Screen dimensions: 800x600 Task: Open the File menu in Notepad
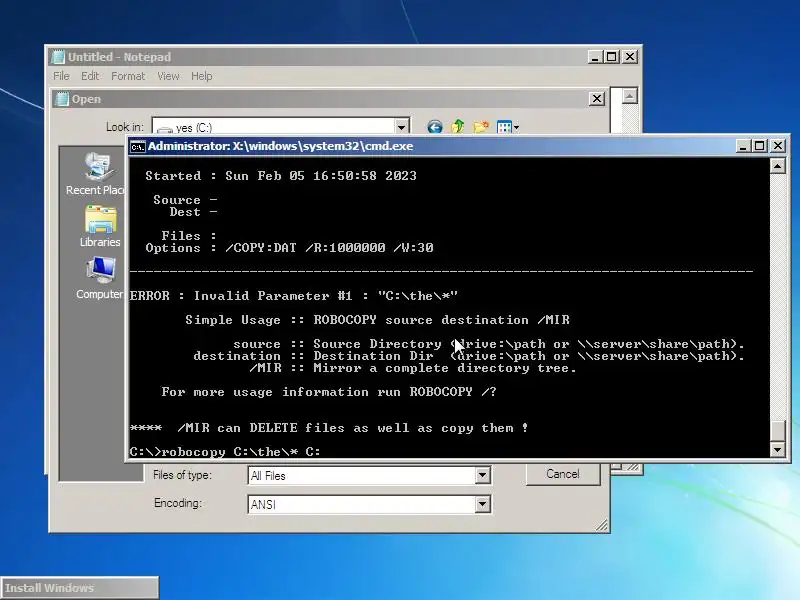tap(61, 76)
